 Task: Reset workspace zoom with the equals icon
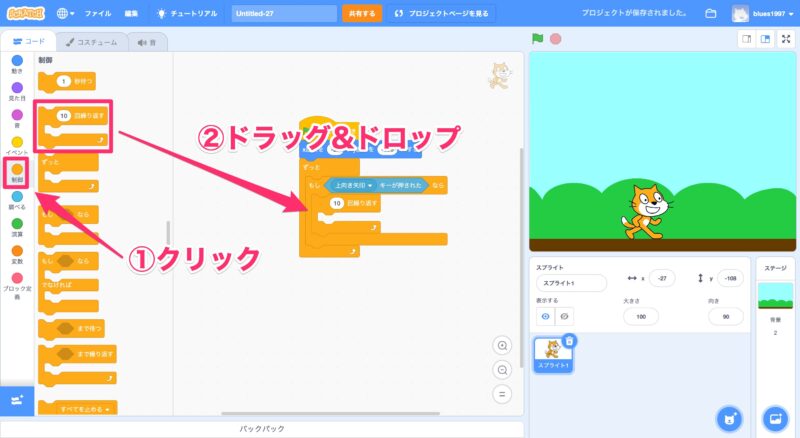[x=503, y=393]
